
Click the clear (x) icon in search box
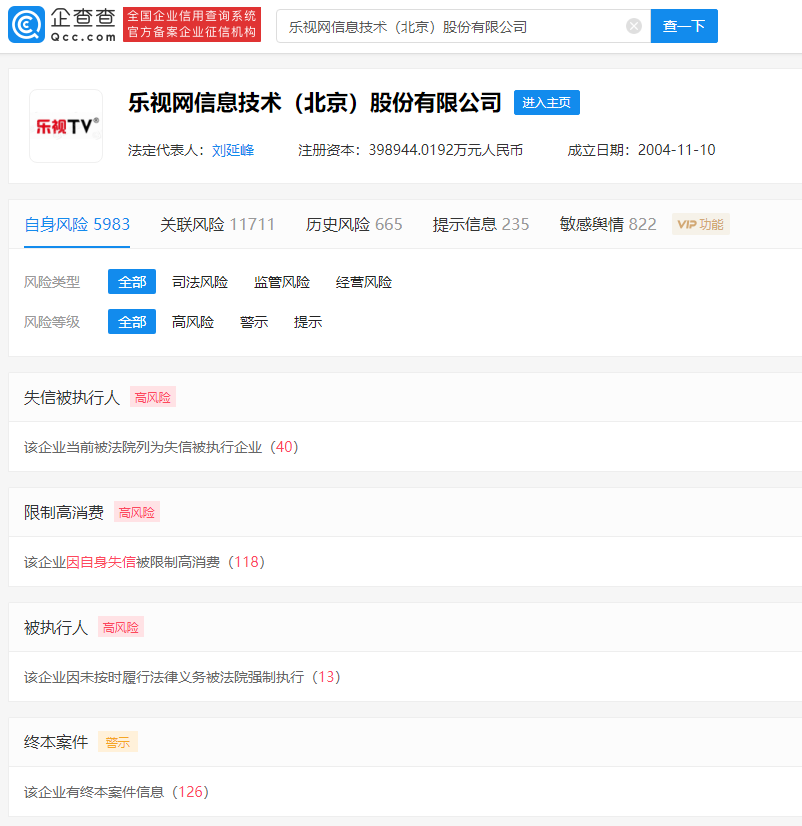point(633,26)
